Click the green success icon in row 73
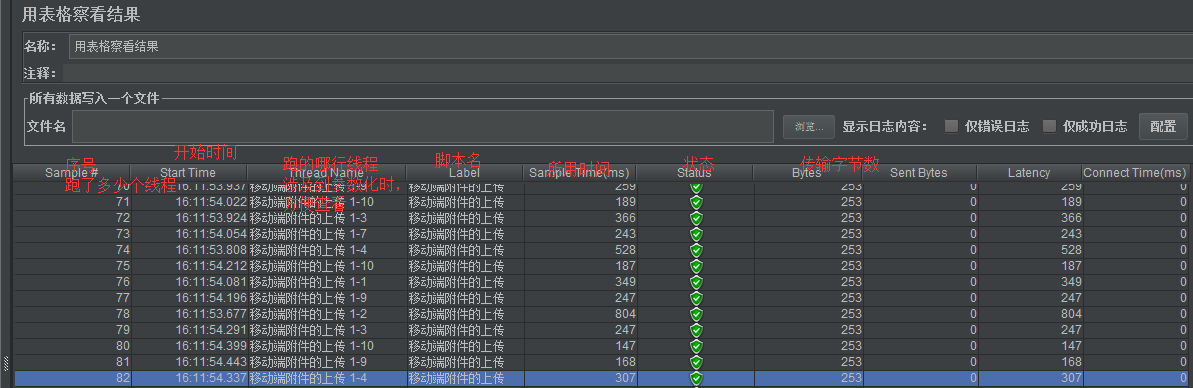The width and height of the screenshot is (1193, 388). pos(695,234)
